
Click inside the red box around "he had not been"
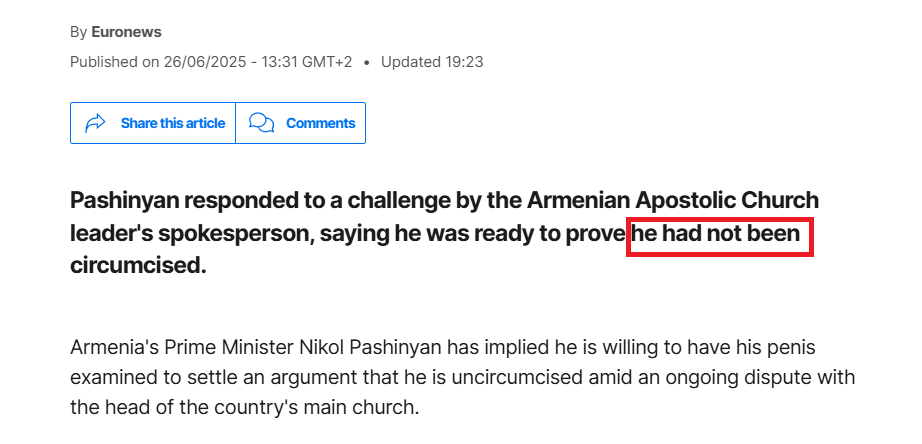[x=720, y=236]
